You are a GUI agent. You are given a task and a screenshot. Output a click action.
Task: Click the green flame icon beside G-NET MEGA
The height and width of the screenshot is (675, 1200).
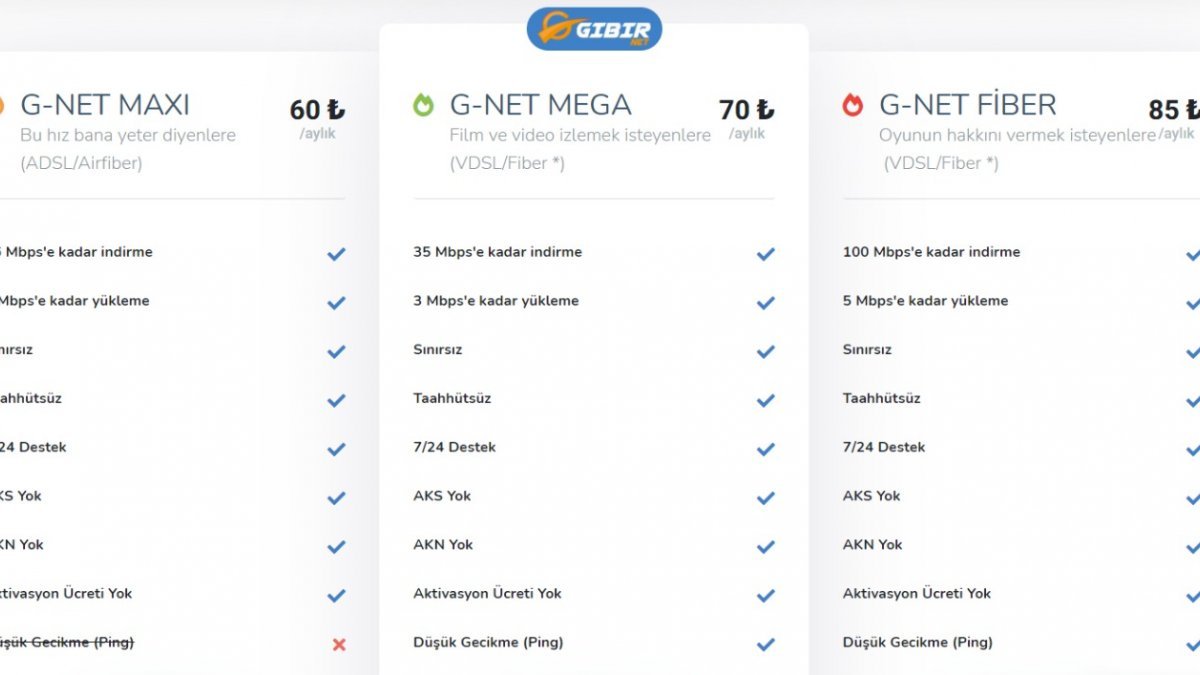pos(424,104)
